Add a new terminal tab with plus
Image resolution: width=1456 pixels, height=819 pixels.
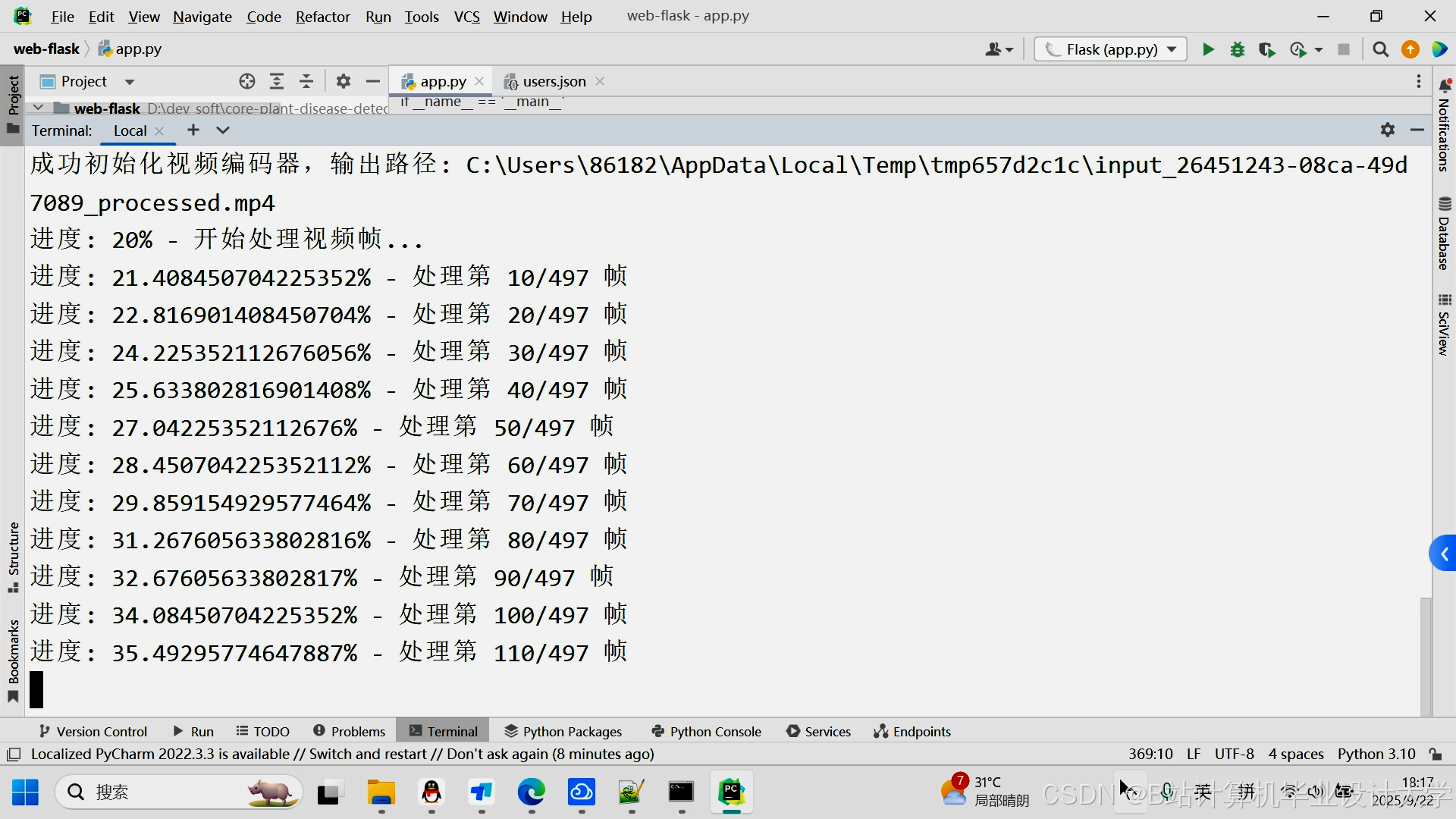click(x=193, y=130)
